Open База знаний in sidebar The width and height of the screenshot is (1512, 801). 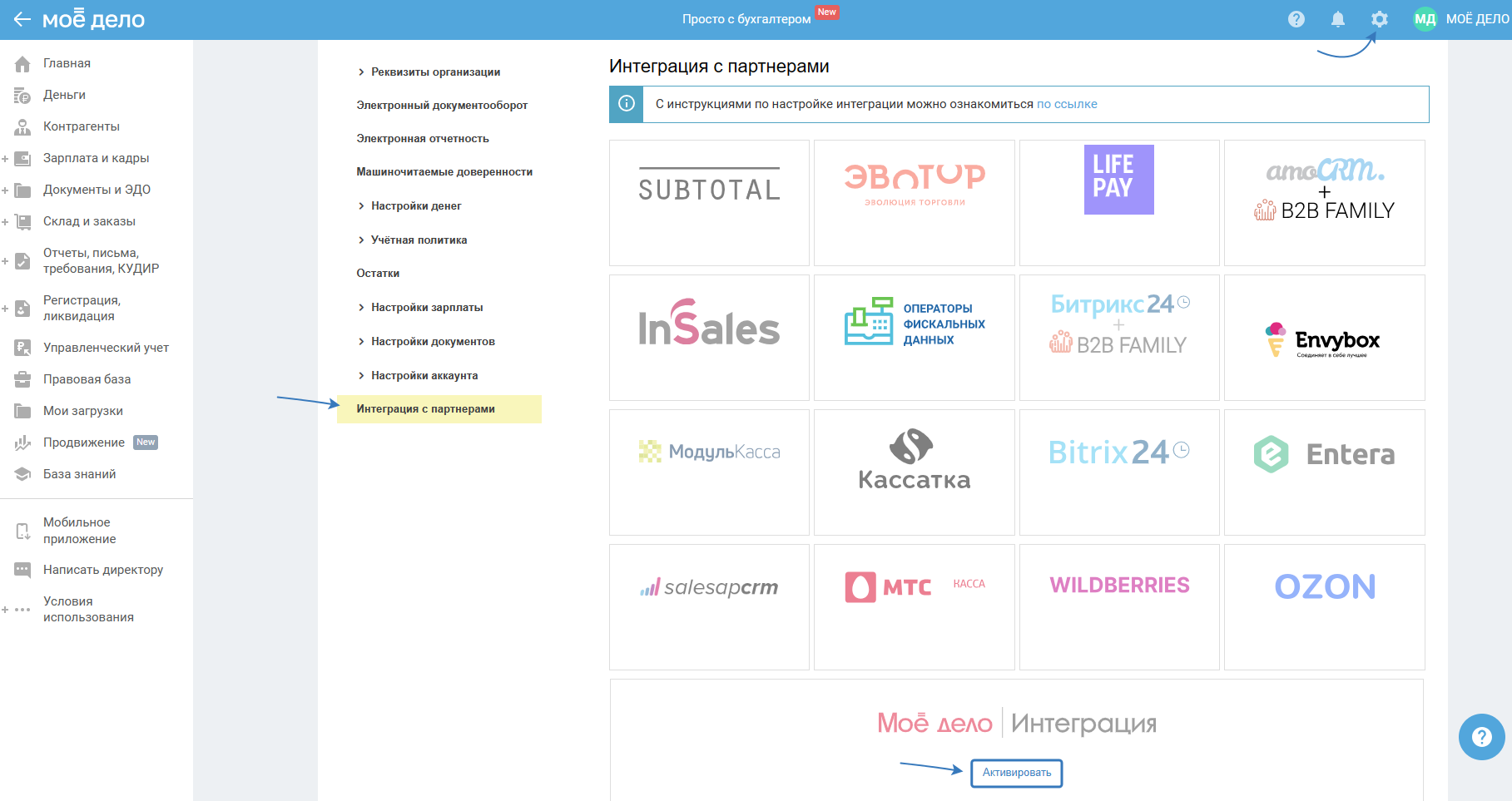tap(80, 474)
